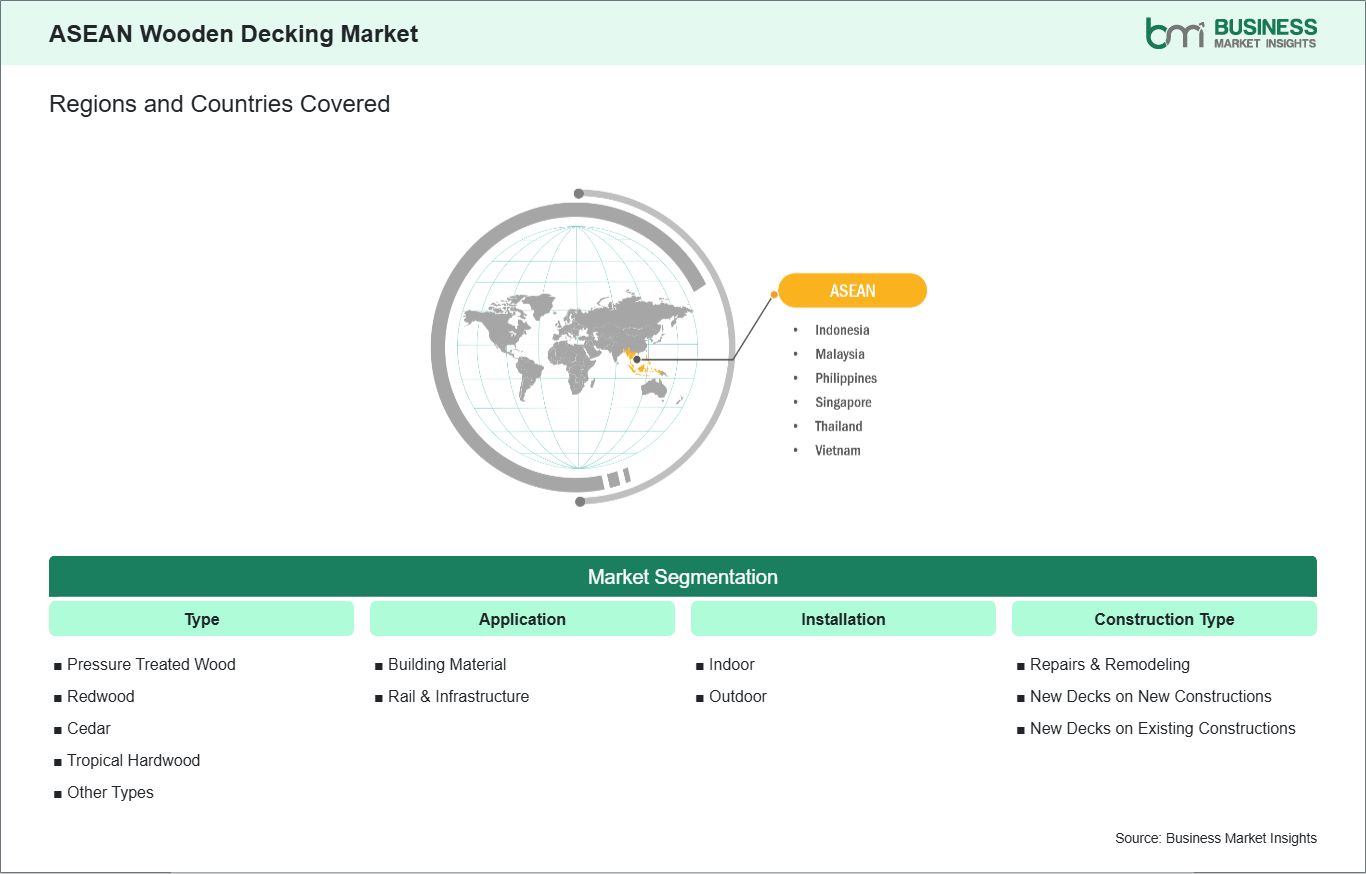The width and height of the screenshot is (1366, 874).
Task: Select Thailand in the country list
Action: coord(838,426)
